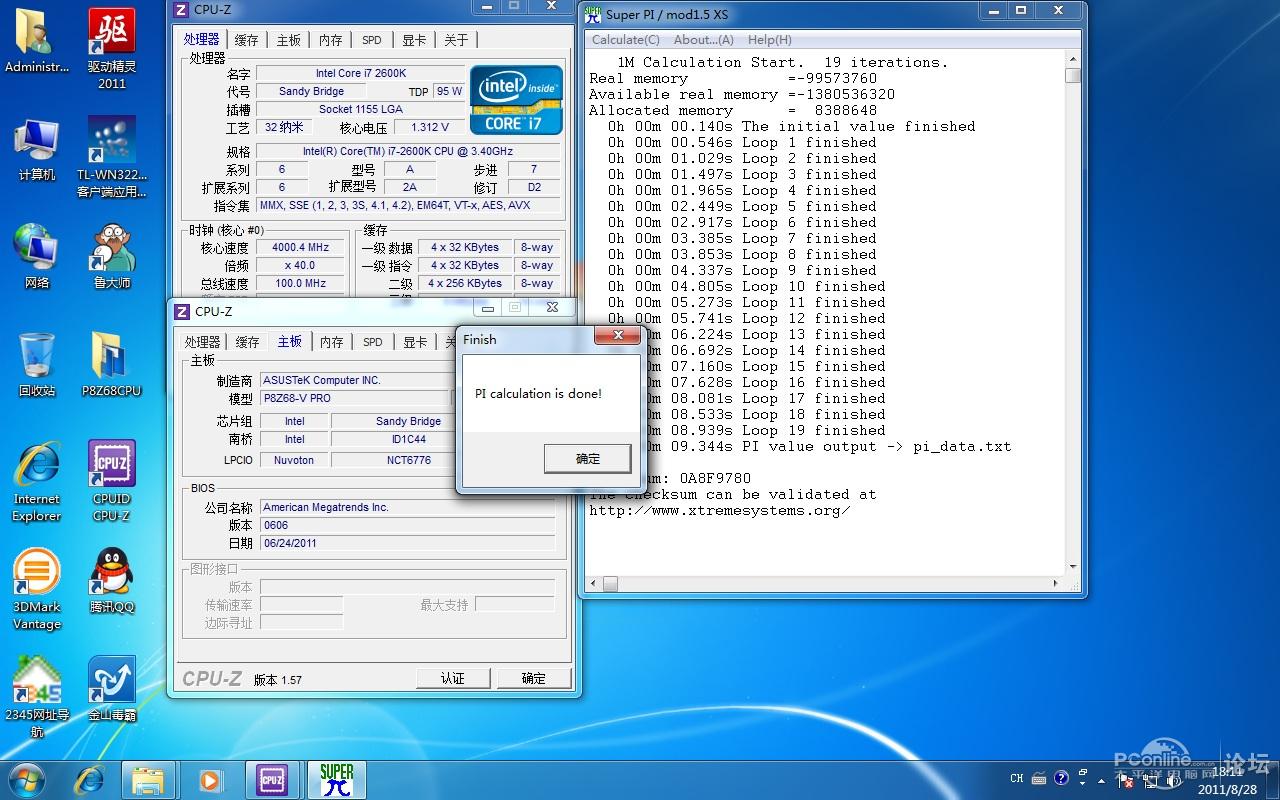Launch 驱动精灵 2011 desktop icon

coord(112,50)
